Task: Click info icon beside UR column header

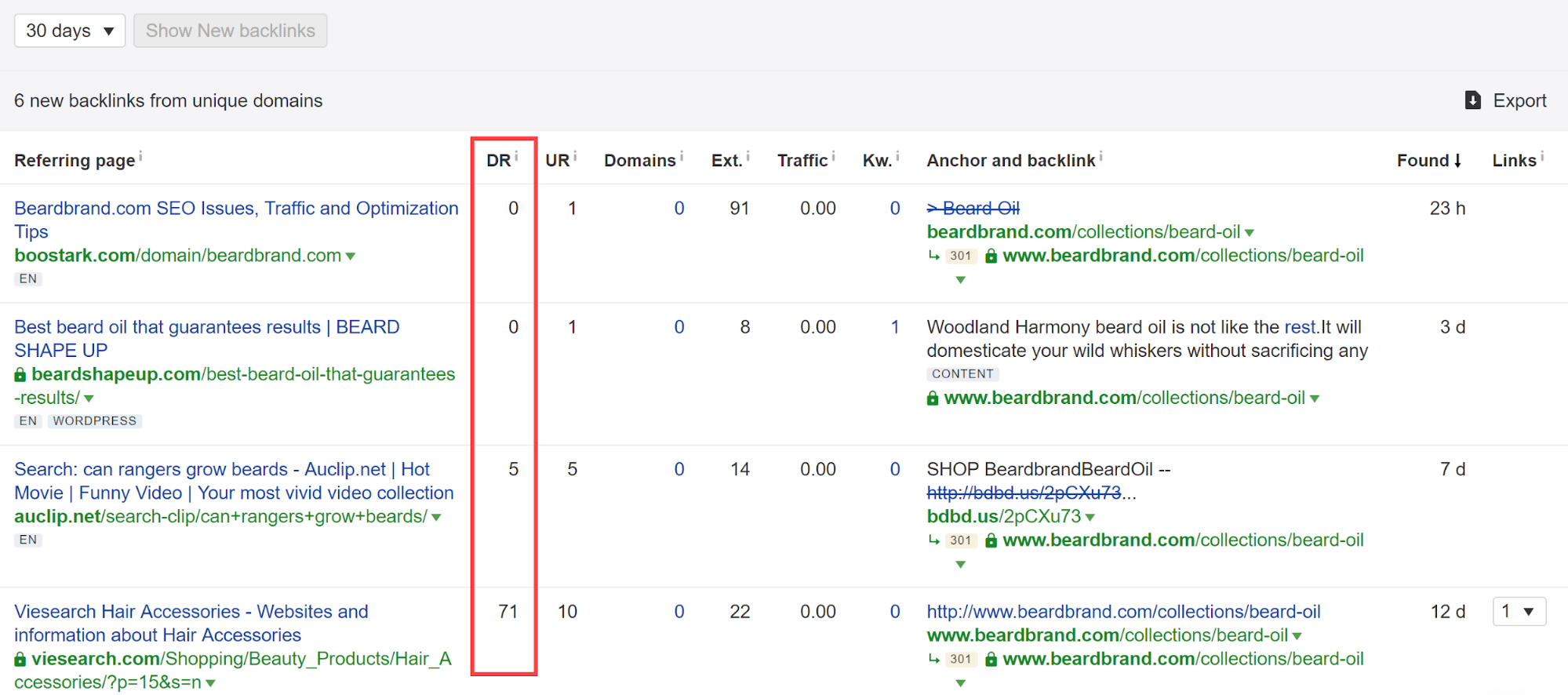Action: point(575,156)
